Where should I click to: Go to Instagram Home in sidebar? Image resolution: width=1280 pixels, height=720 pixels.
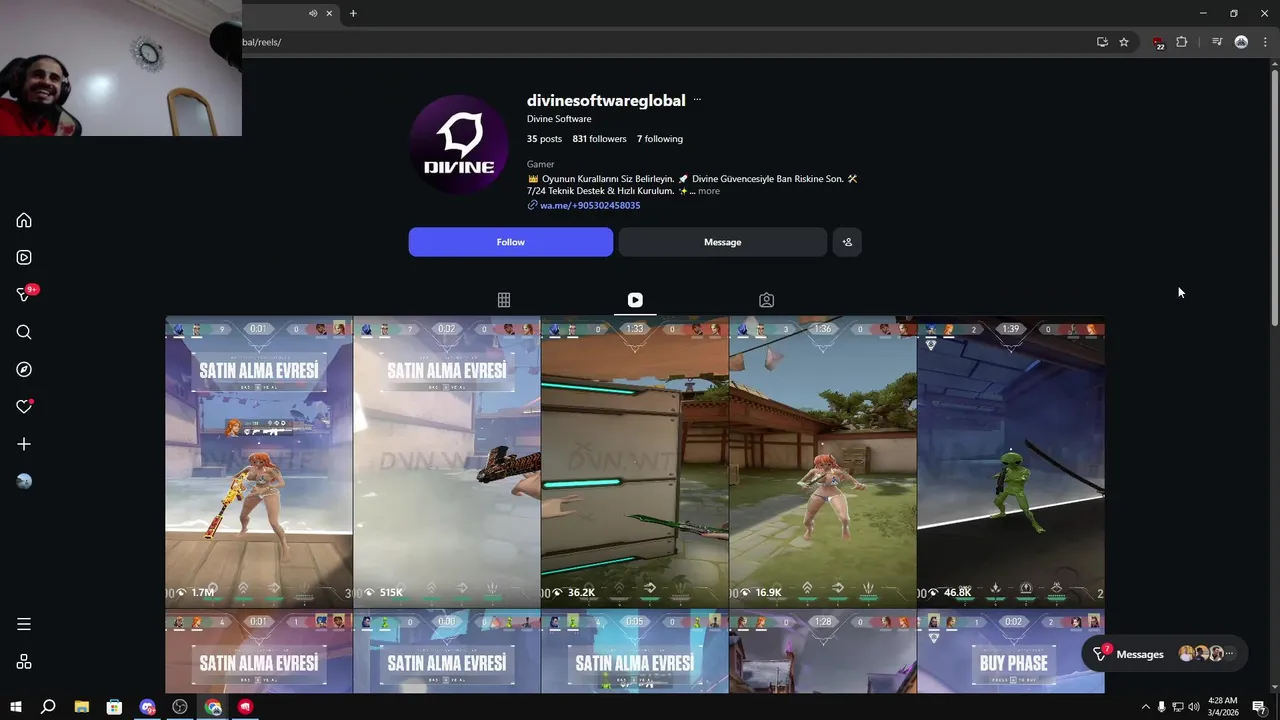pos(24,220)
